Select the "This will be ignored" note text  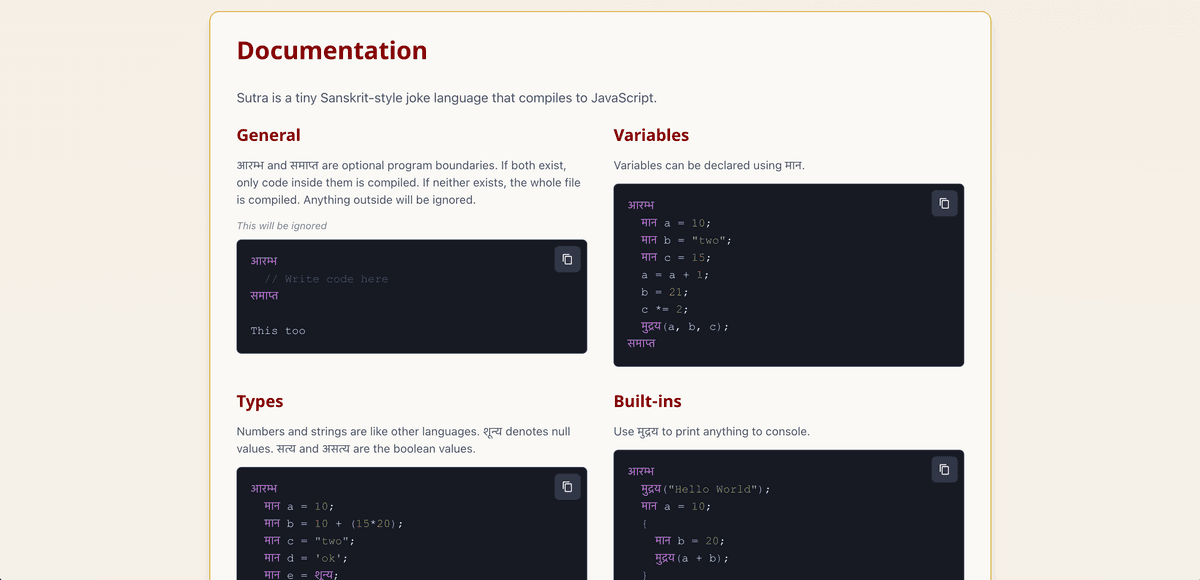[x=281, y=225]
